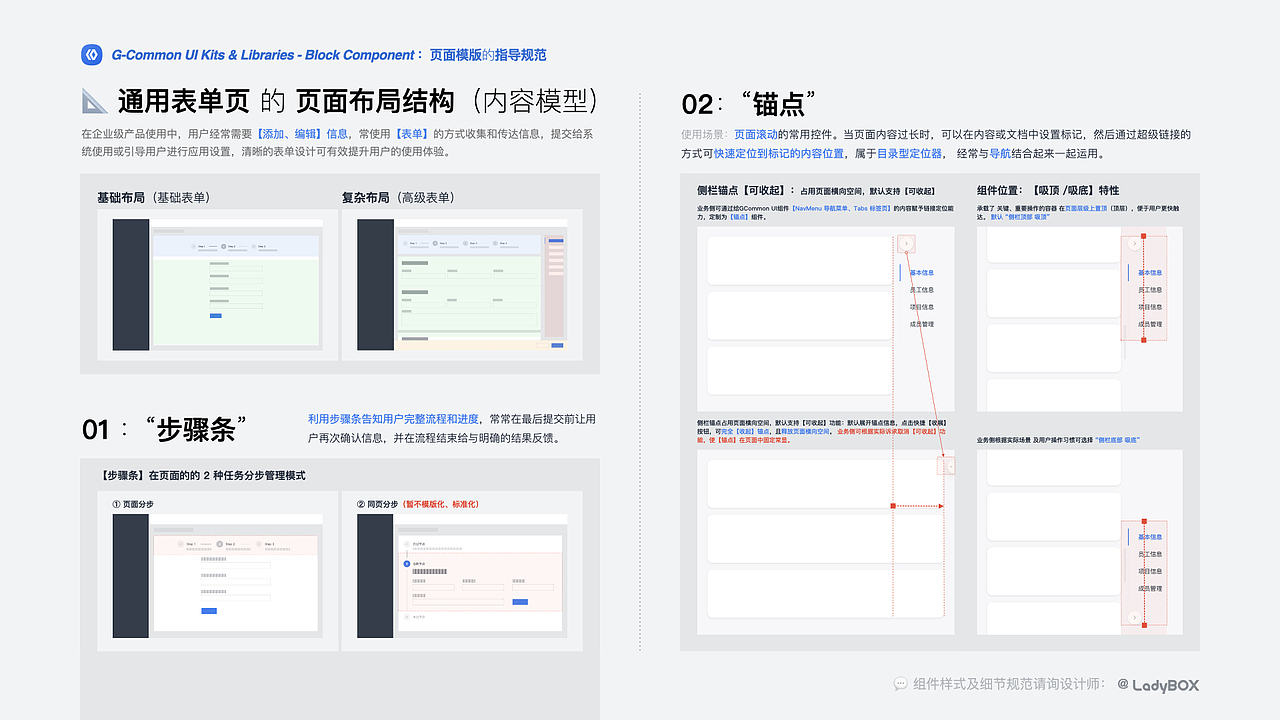This screenshot has width=1280, height=720.
Task: Click the completed top step circle in 同页分步 mockup
Action: coord(407,544)
